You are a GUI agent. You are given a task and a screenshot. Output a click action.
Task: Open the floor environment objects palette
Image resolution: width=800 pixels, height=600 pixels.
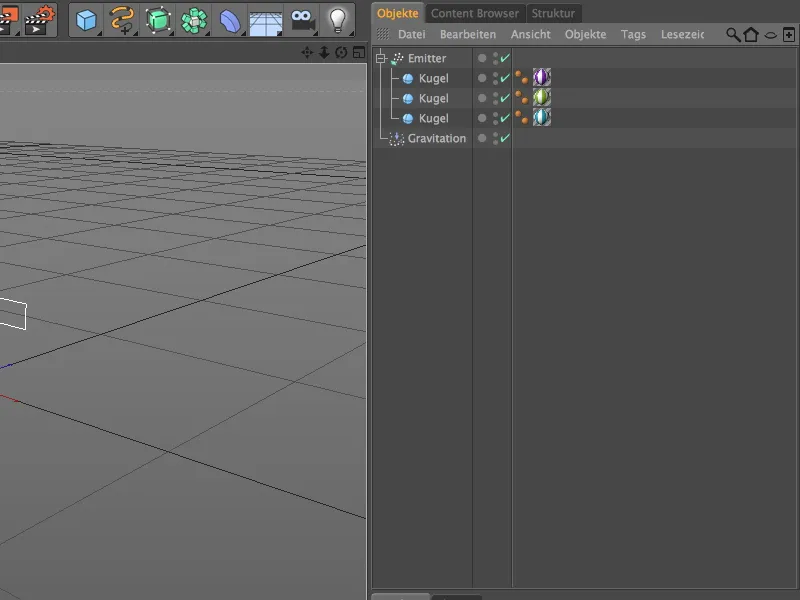(265, 21)
